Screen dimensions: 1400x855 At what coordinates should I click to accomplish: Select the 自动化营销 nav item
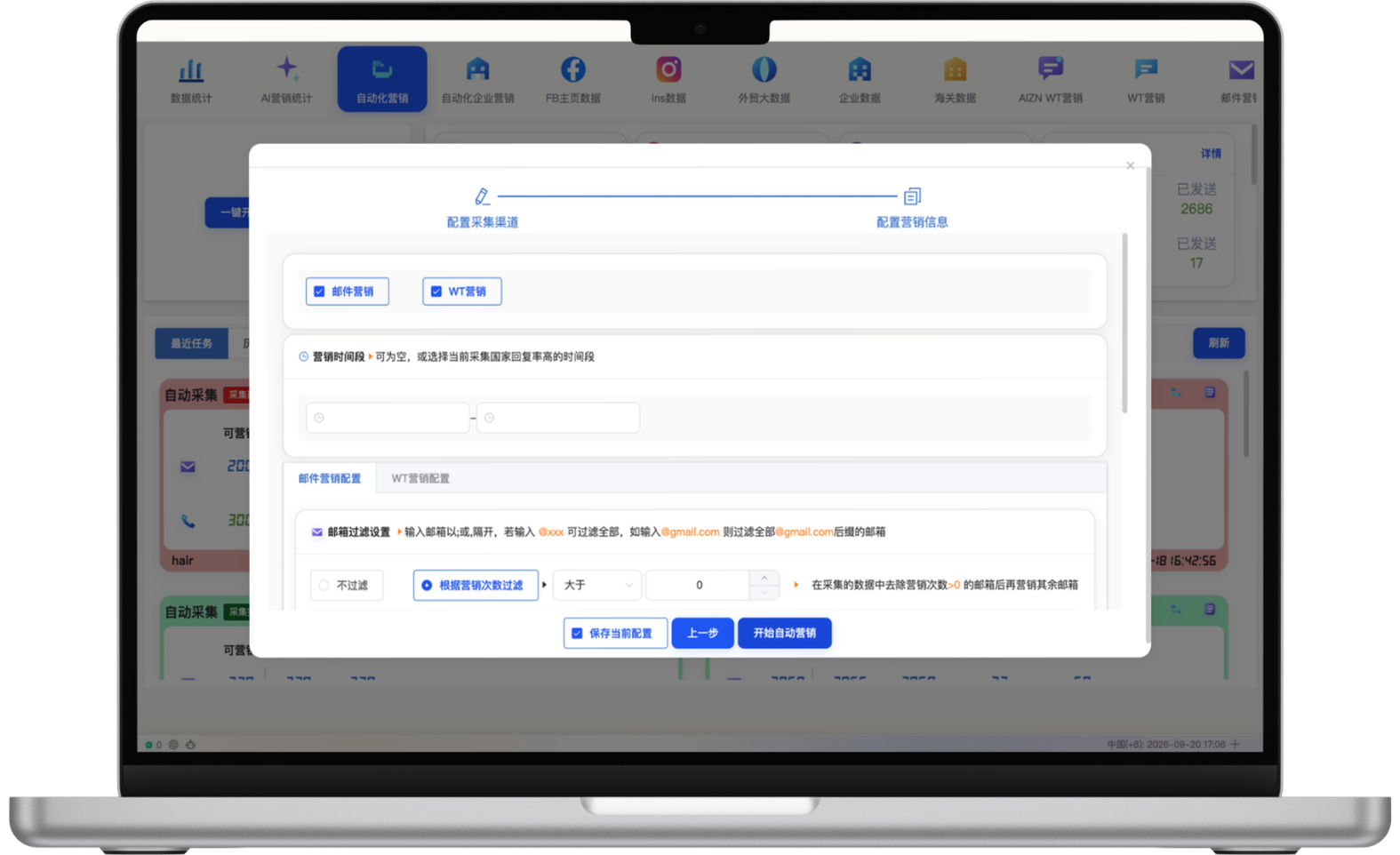[x=382, y=79]
